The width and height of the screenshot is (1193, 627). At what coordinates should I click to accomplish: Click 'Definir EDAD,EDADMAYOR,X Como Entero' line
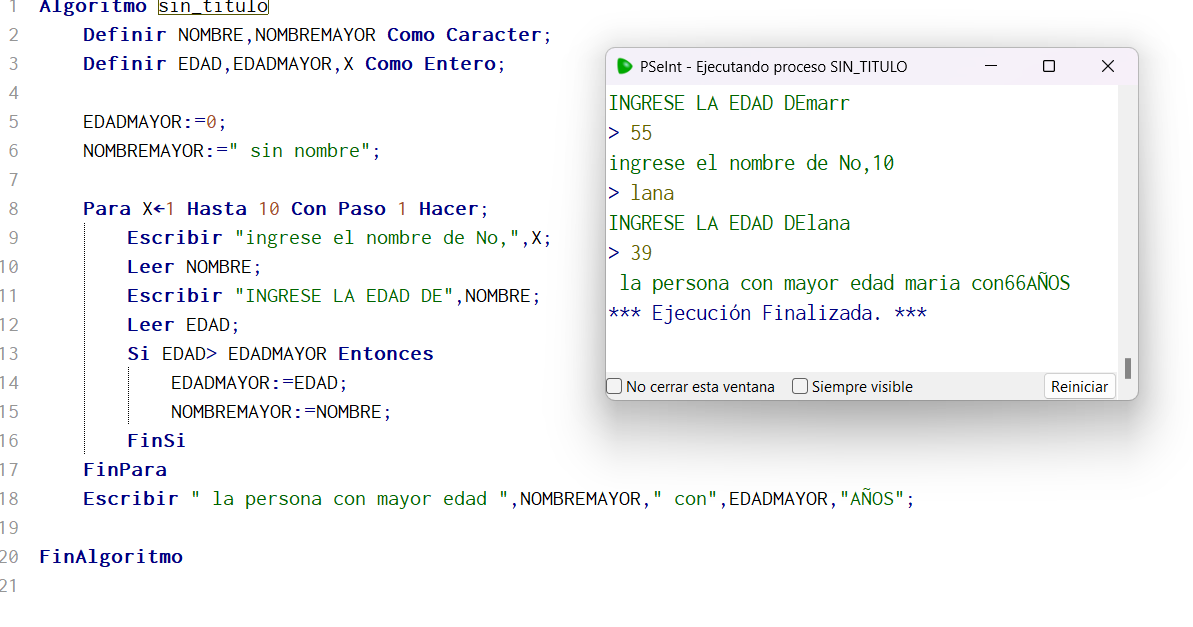(x=294, y=64)
